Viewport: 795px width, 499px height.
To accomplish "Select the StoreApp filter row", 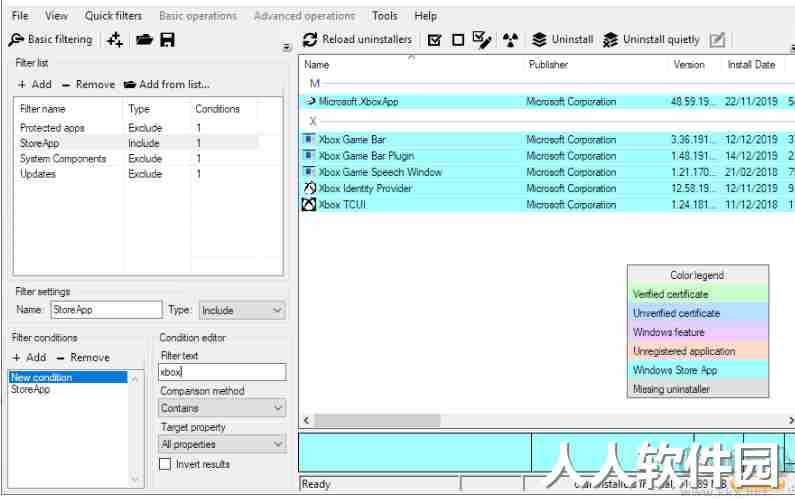I will pyautogui.click(x=137, y=143).
